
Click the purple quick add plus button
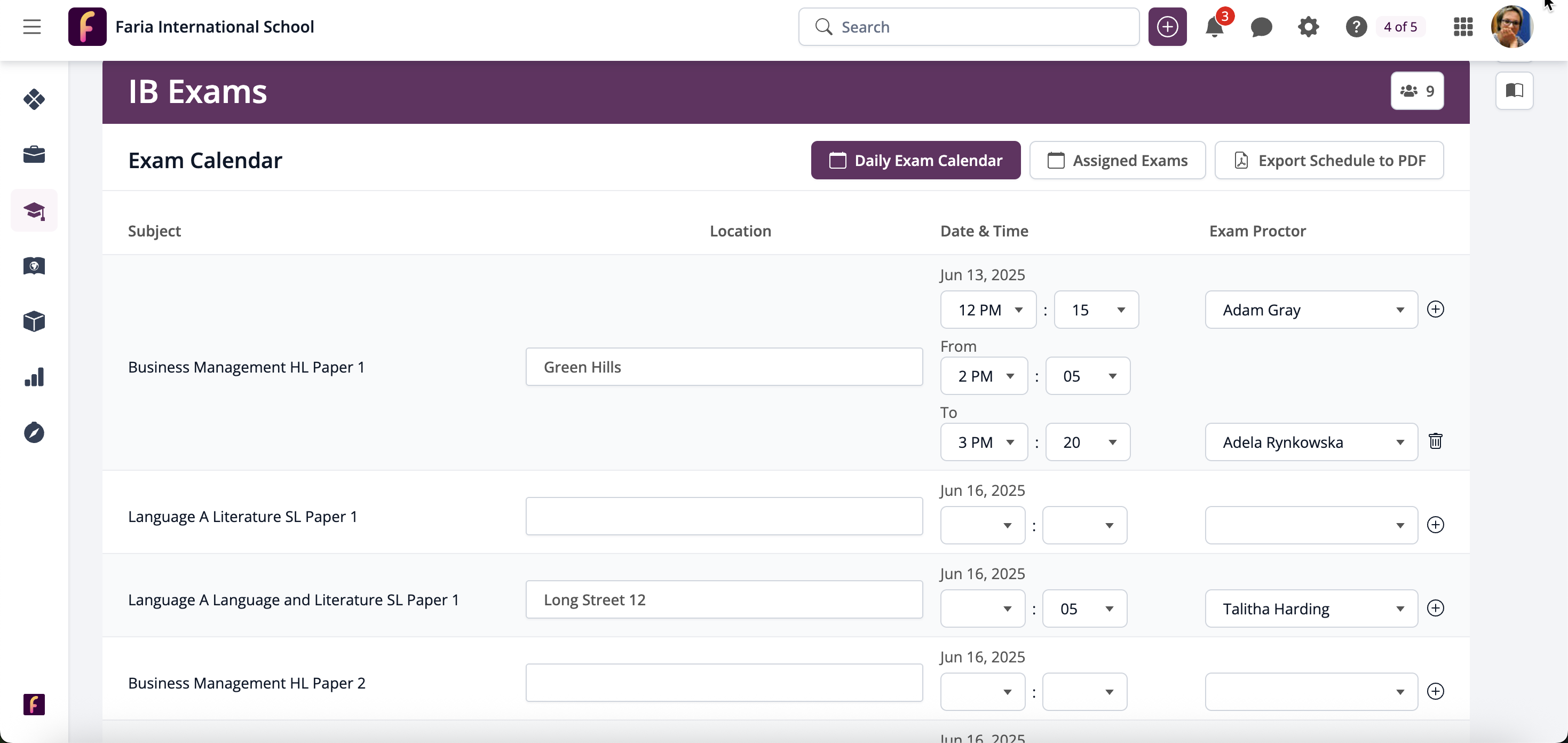click(1167, 27)
